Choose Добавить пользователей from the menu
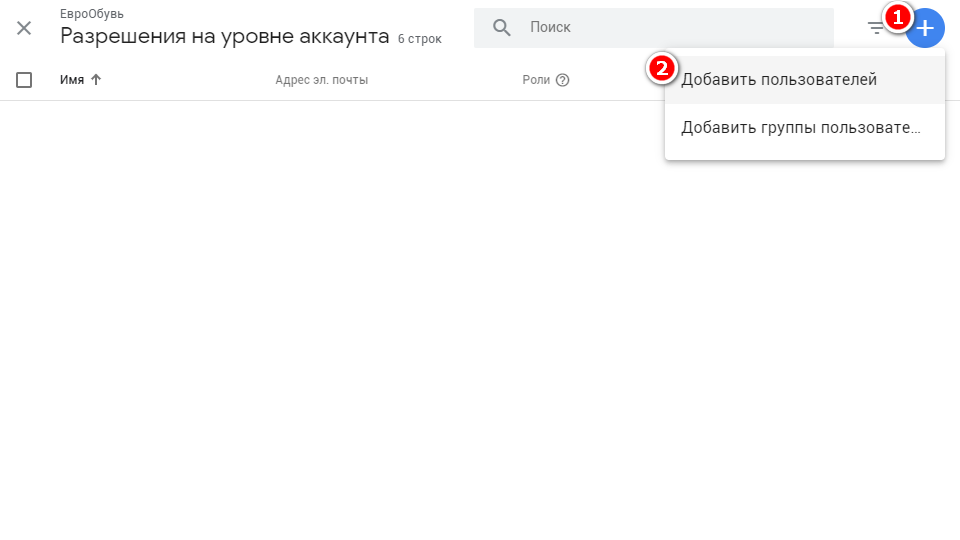Viewport: 960px width, 540px height. 804,80
